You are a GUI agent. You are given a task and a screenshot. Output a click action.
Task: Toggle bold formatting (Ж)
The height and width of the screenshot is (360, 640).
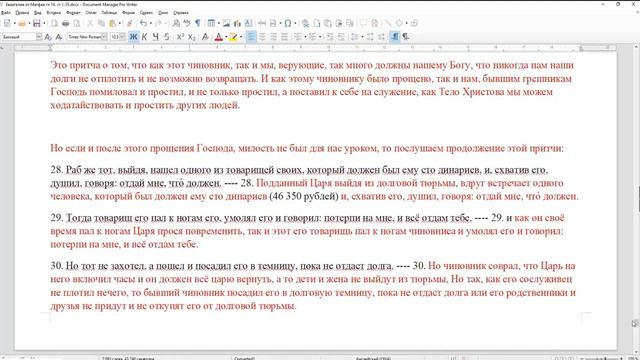click(133, 37)
